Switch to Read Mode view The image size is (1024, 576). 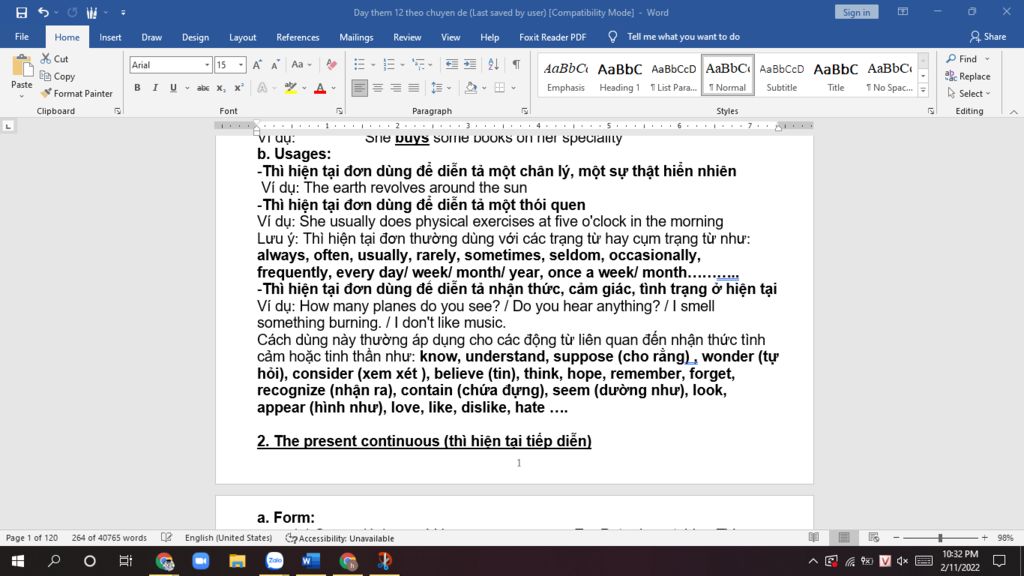pyautogui.click(x=814, y=537)
